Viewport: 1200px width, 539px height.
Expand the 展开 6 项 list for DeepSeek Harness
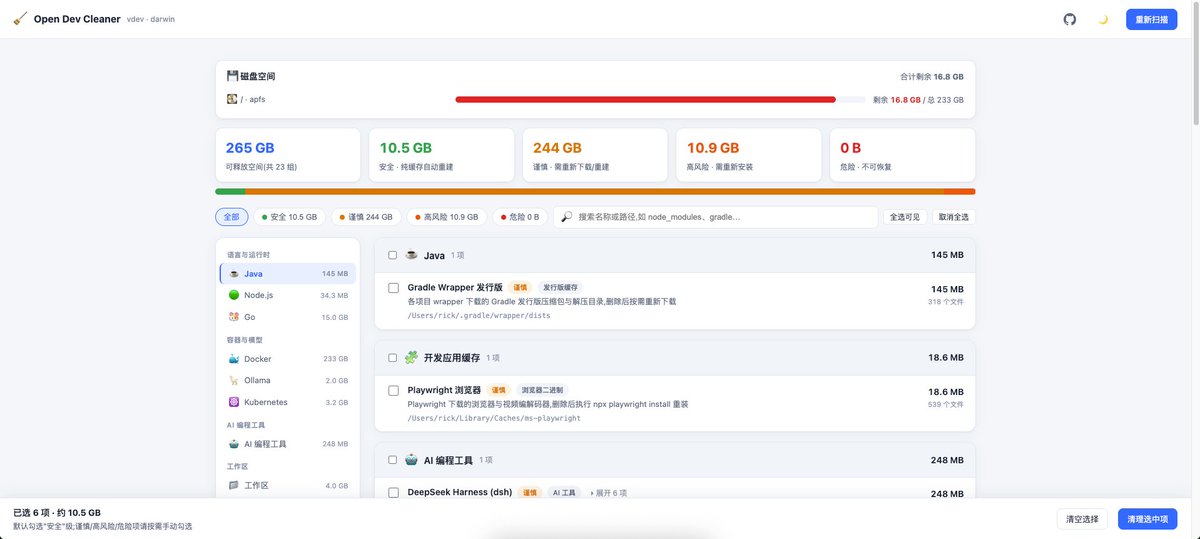tap(609, 493)
